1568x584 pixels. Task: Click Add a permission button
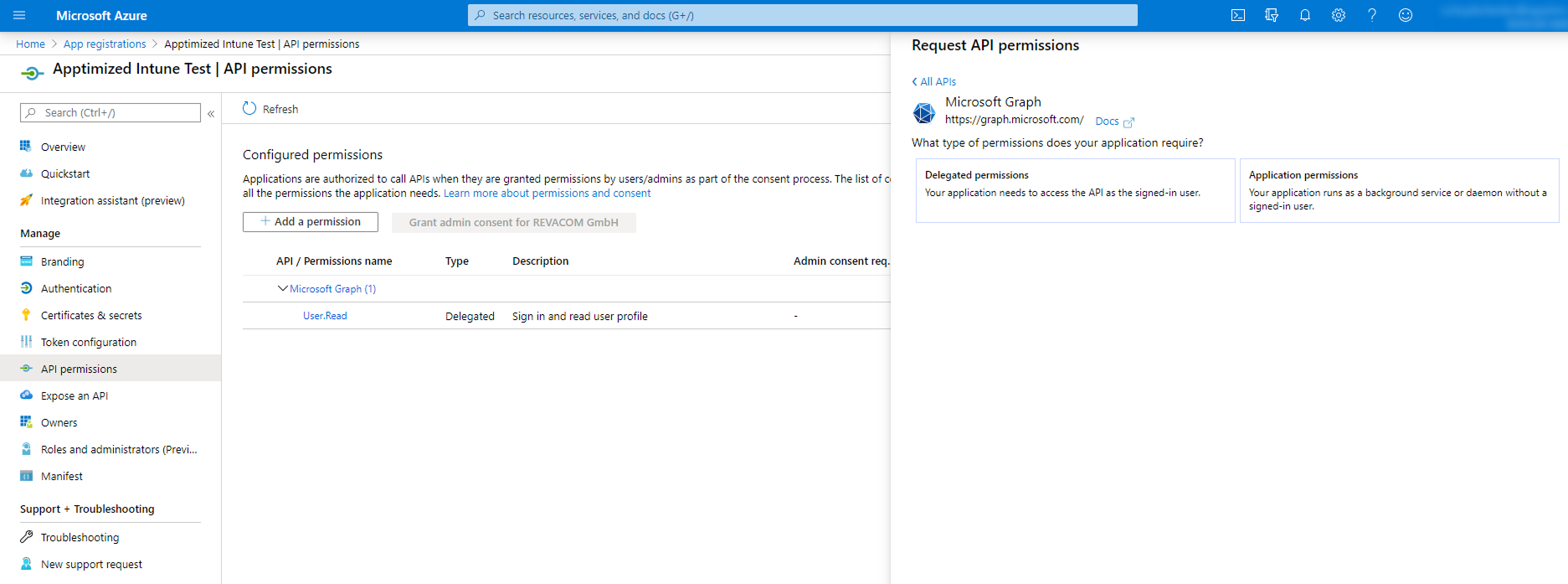(311, 221)
